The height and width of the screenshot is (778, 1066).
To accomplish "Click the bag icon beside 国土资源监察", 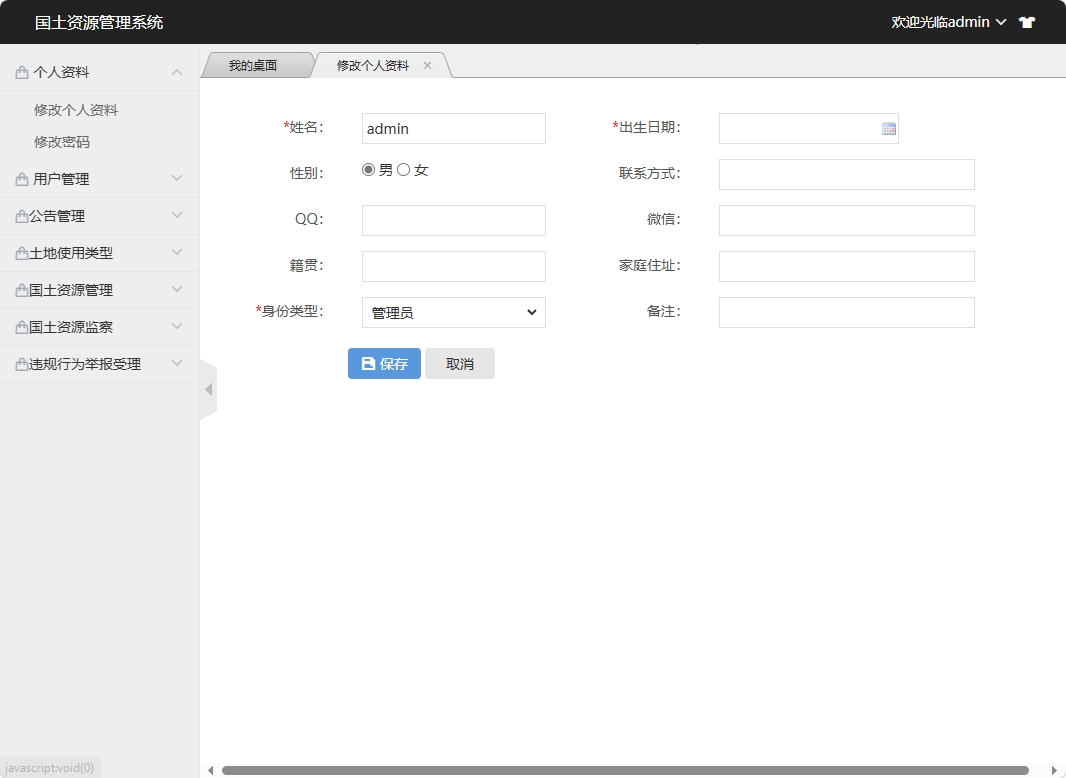I will tap(21, 328).
